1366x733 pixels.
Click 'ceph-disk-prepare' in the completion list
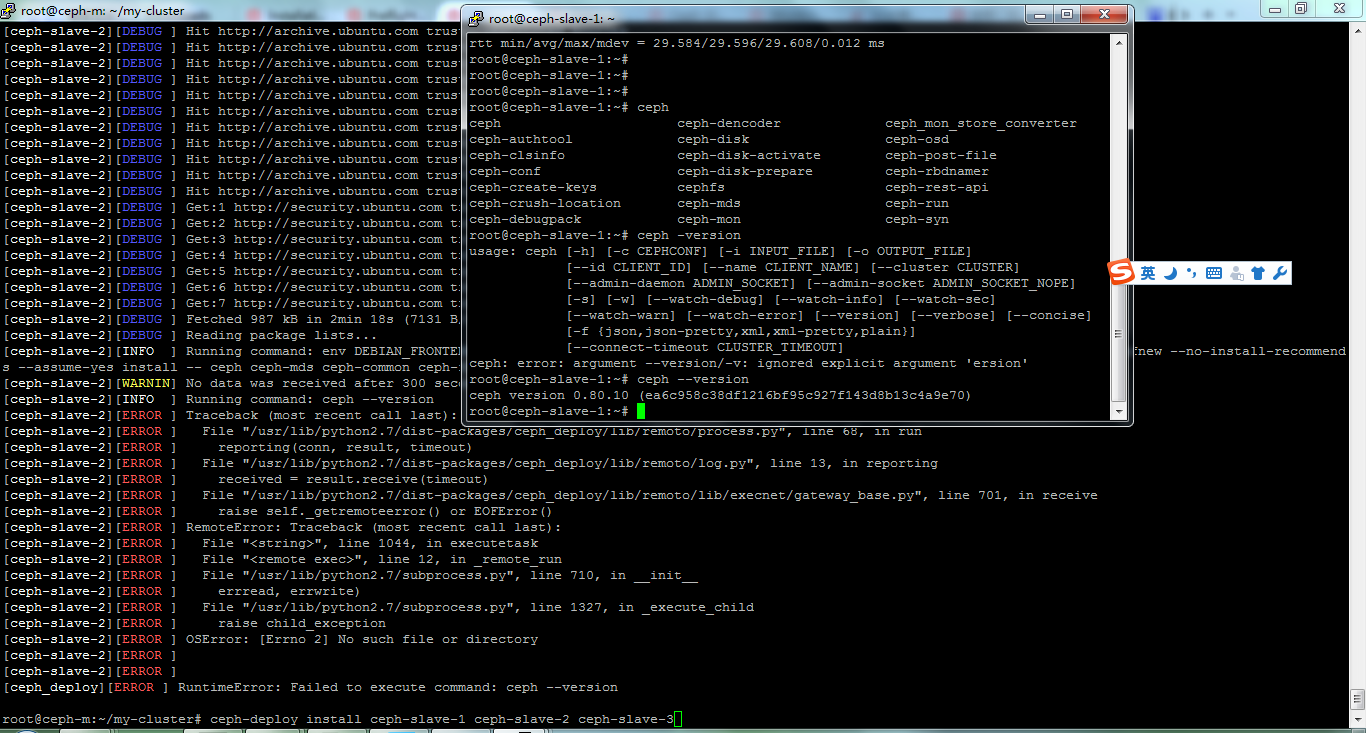[x=745, y=171]
